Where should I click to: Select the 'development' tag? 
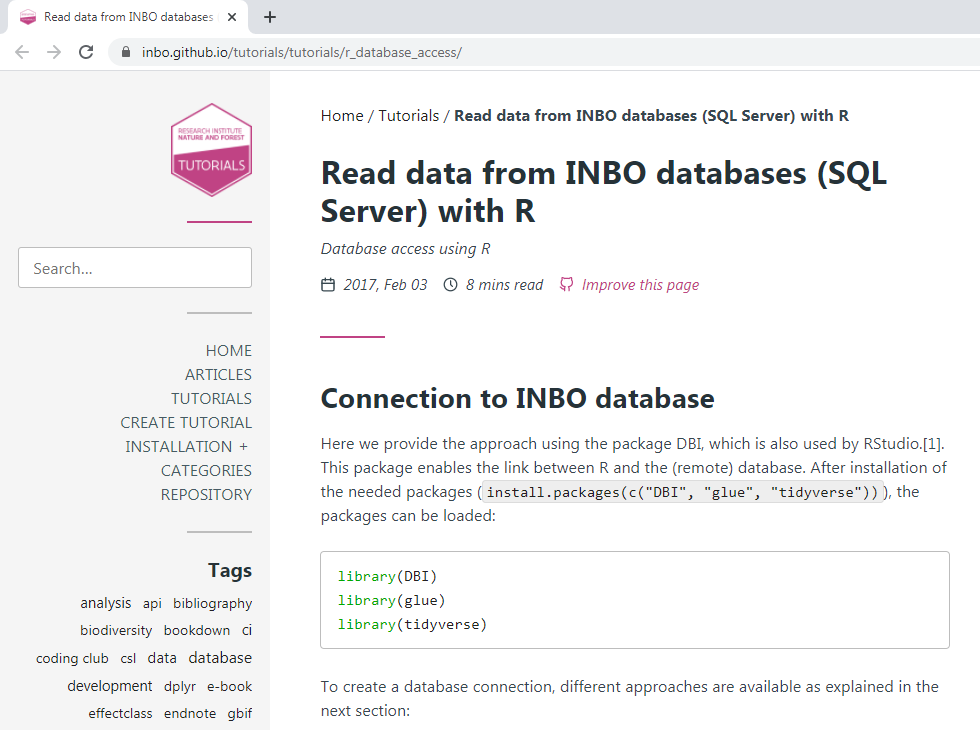[110, 686]
